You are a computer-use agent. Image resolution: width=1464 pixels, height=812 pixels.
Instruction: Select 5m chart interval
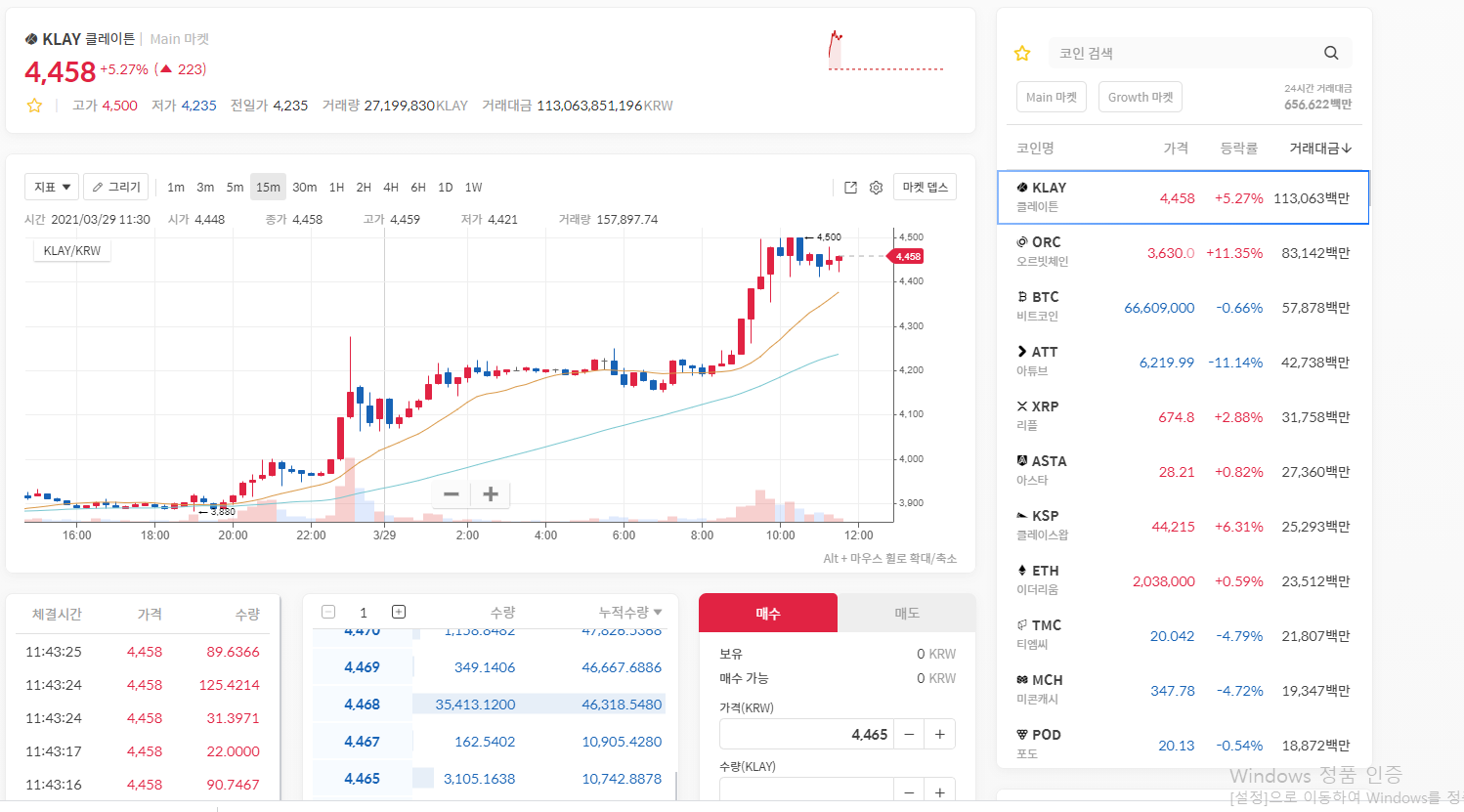click(235, 188)
